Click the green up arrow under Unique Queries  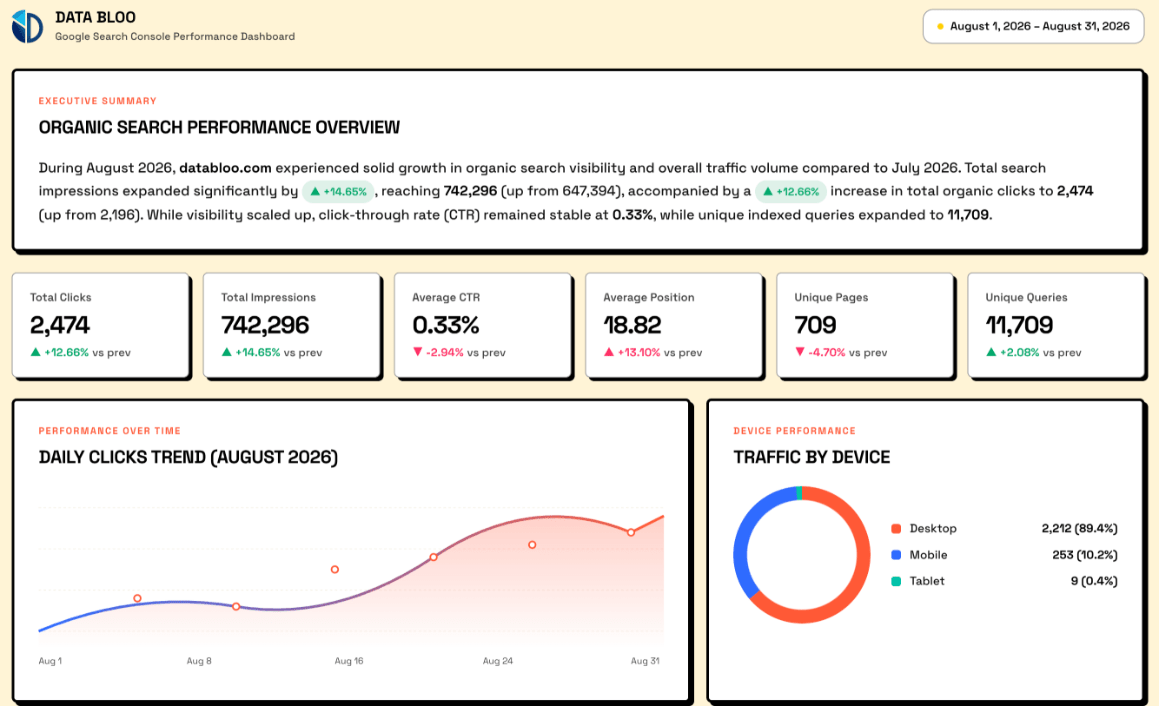tap(991, 352)
